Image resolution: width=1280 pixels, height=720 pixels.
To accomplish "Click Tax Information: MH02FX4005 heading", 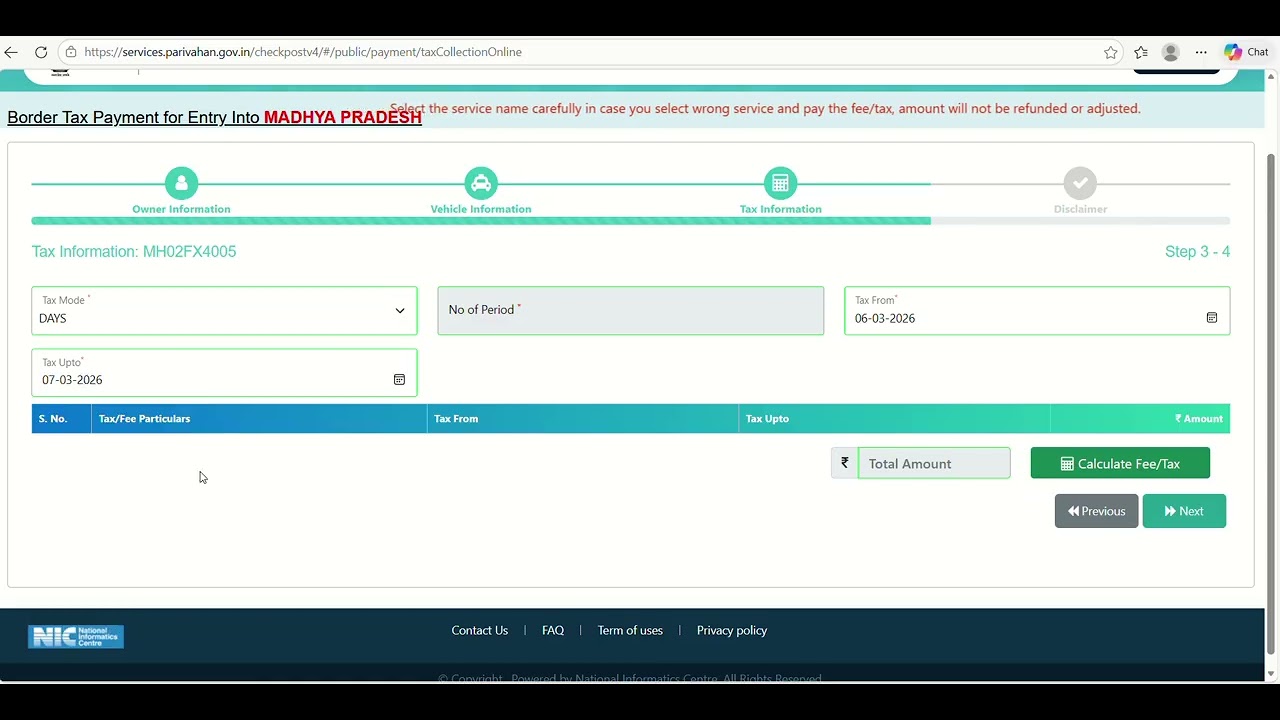I will pyautogui.click(x=134, y=251).
